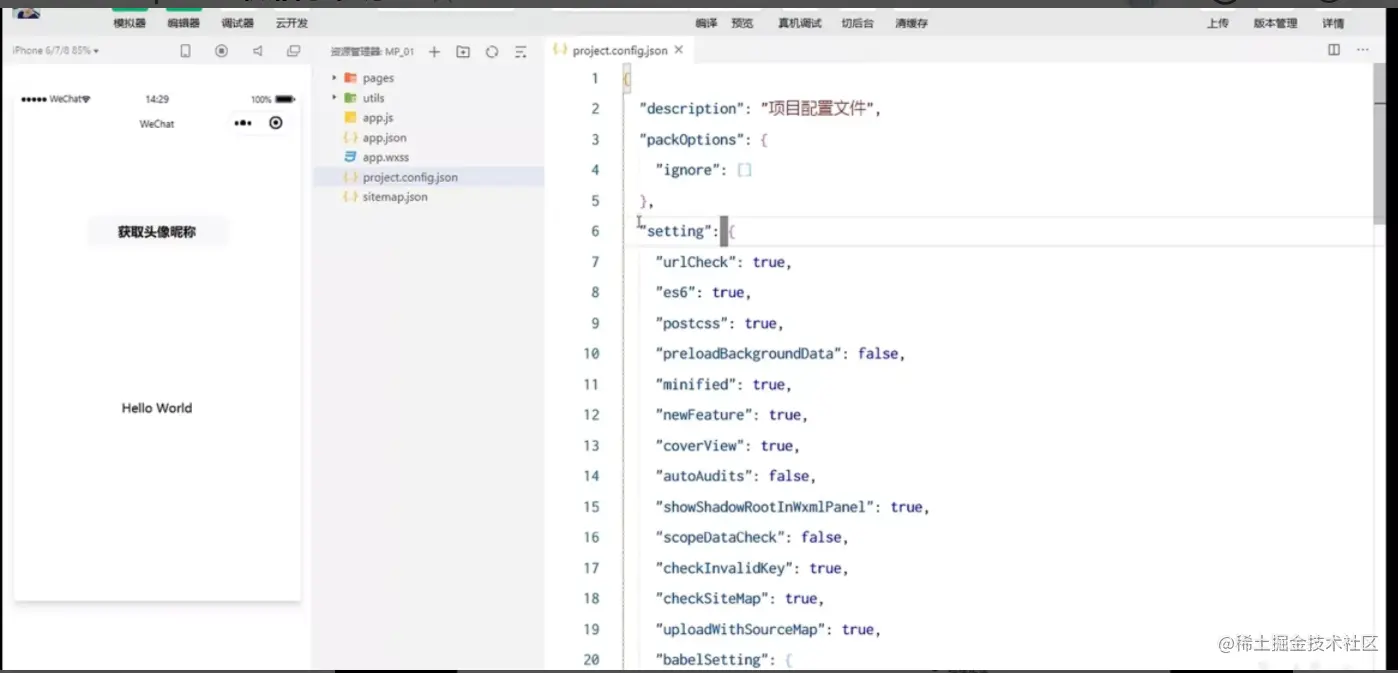This screenshot has width=1398, height=673.
Task: Click Hello World text in simulator
Action: [157, 408]
